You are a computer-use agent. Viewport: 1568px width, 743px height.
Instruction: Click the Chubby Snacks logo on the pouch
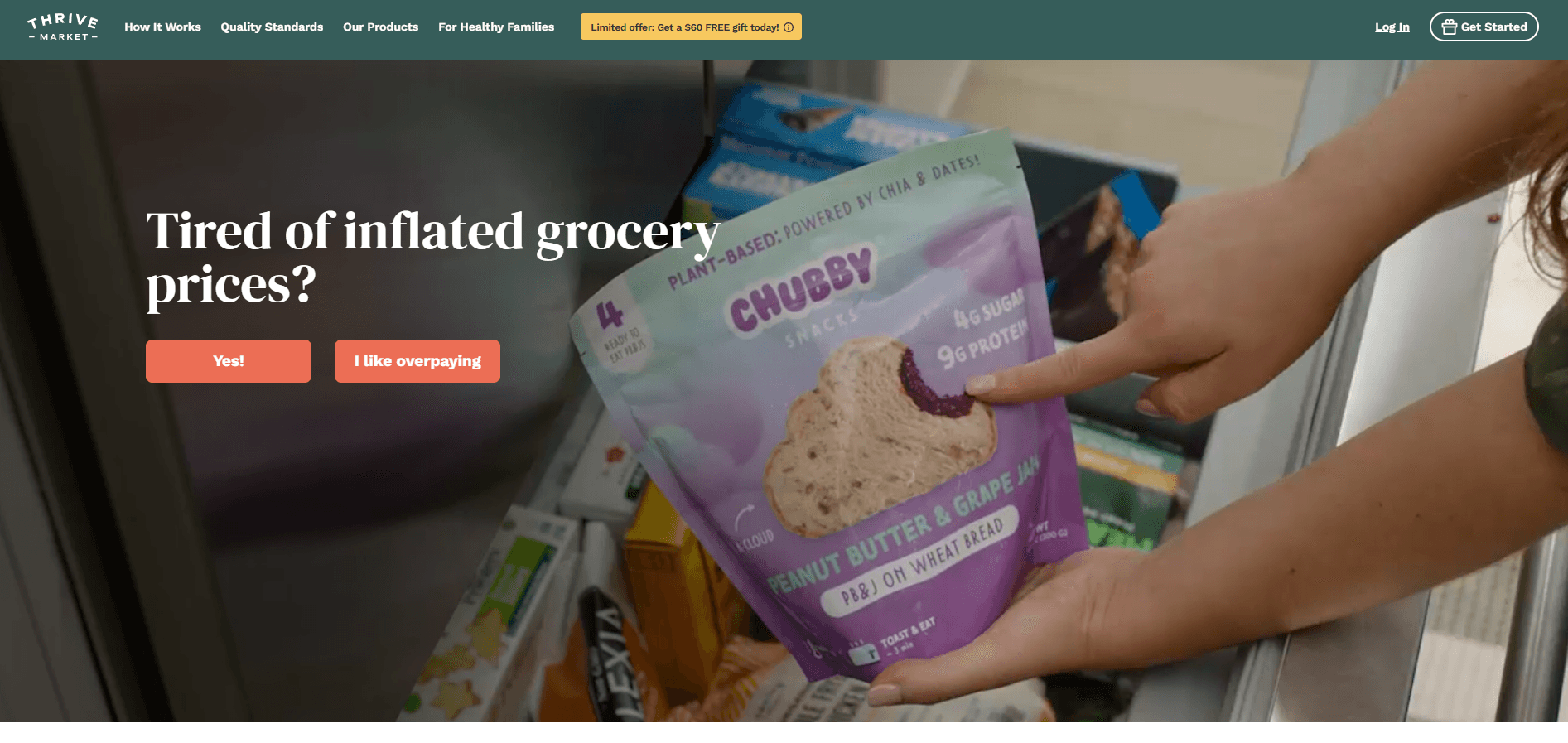801,290
